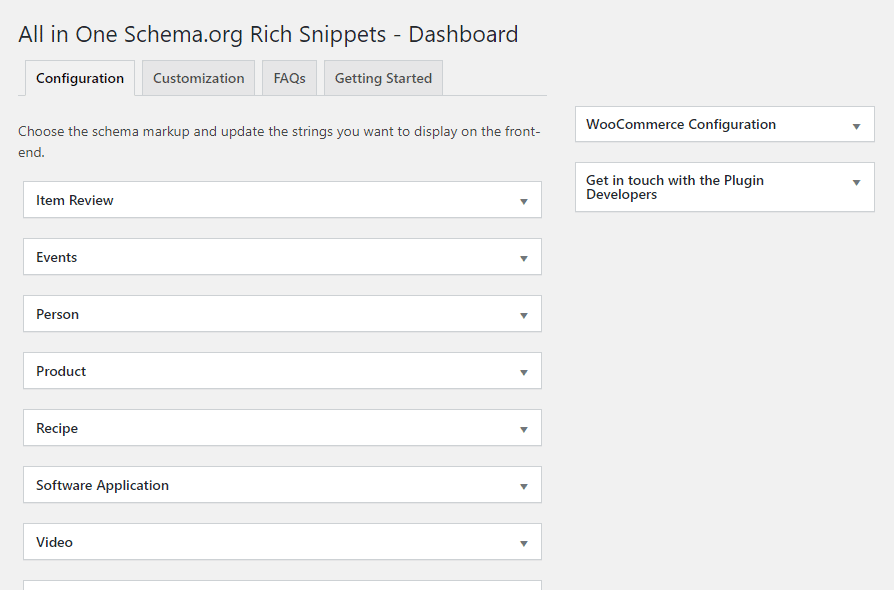894x590 pixels.
Task: Expand the Item Review arrow icon
Action: 523,201
